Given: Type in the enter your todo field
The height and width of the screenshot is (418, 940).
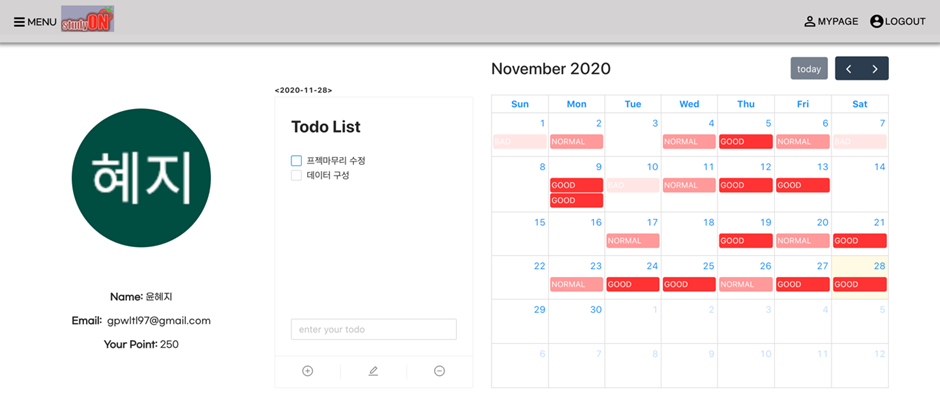Looking at the screenshot, I should [373, 330].
